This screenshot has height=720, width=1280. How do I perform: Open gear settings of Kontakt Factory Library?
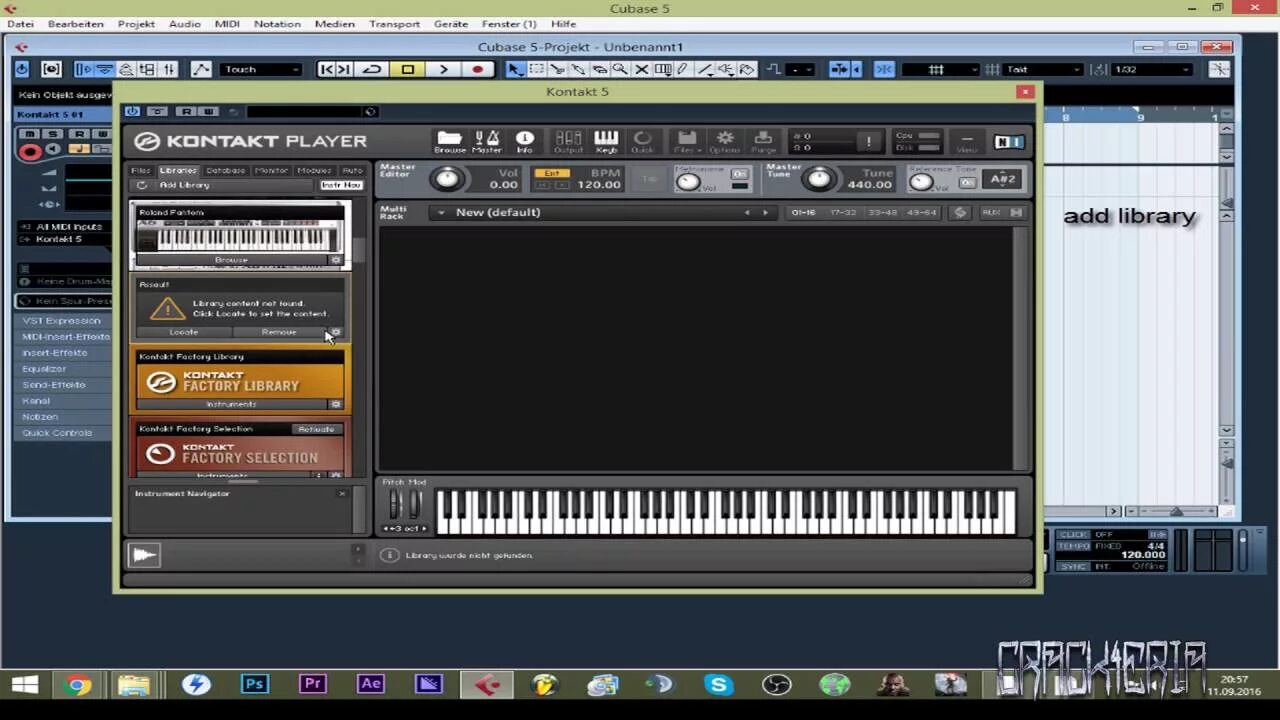coord(336,404)
